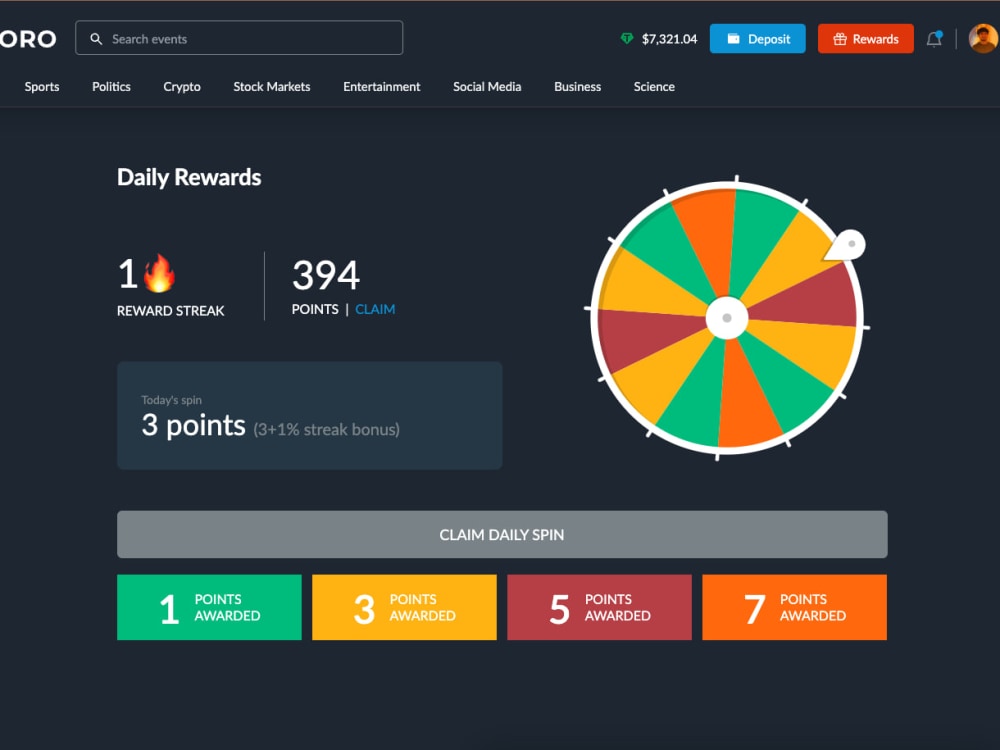Click the yellow 3 Points Awarded tile

[x=404, y=607]
